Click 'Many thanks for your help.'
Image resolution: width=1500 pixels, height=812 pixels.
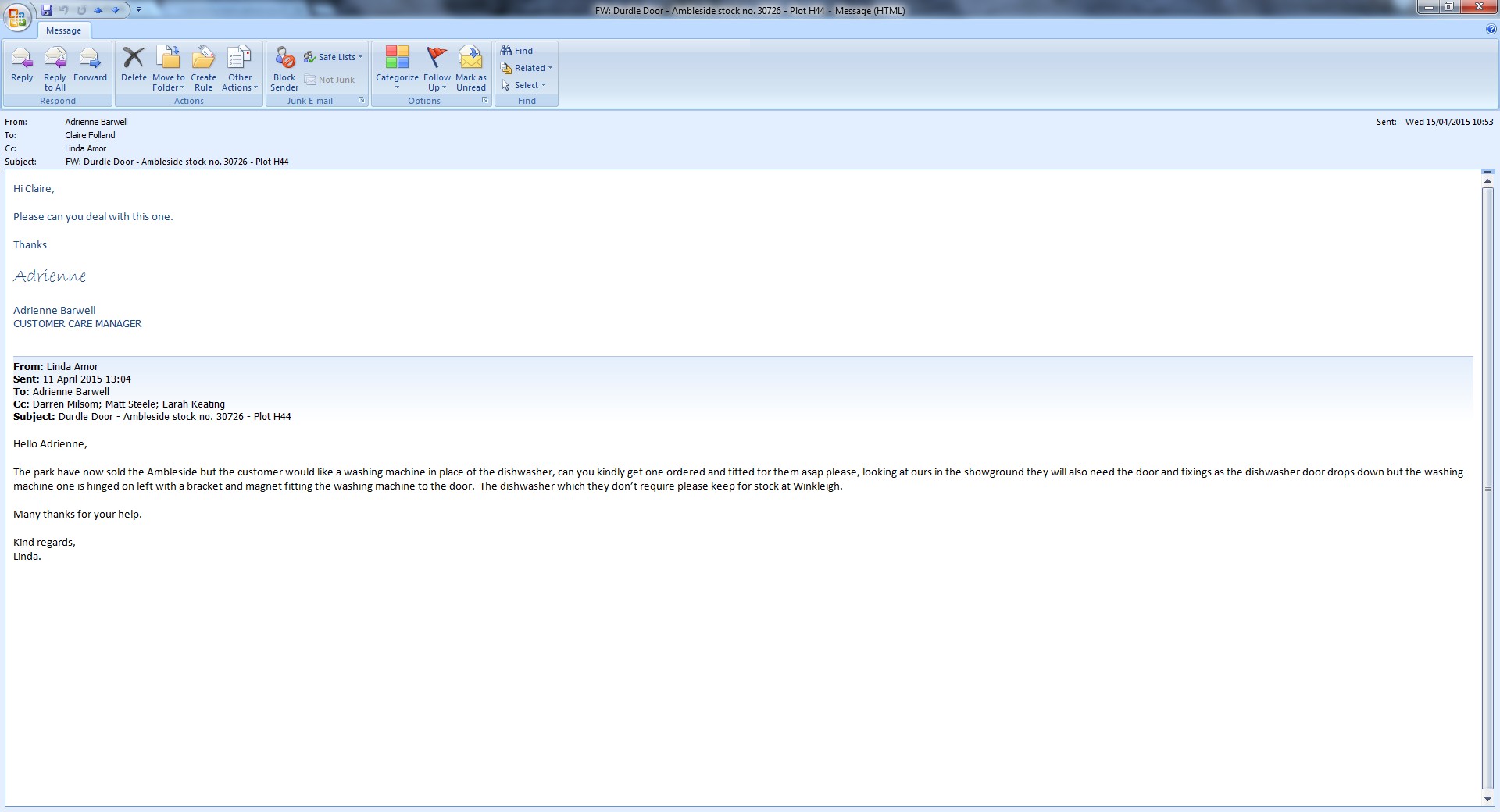pos(77,514)
